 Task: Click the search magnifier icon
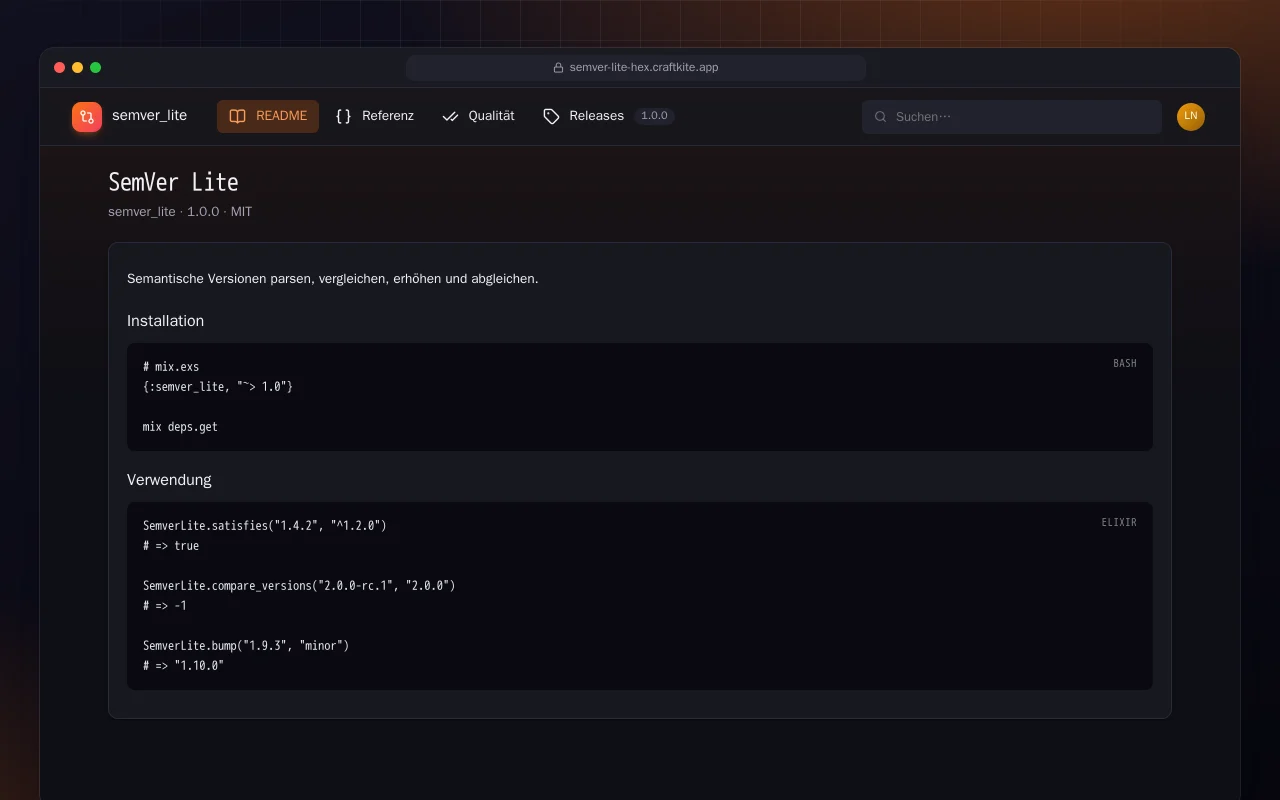(x=881, y=117)
